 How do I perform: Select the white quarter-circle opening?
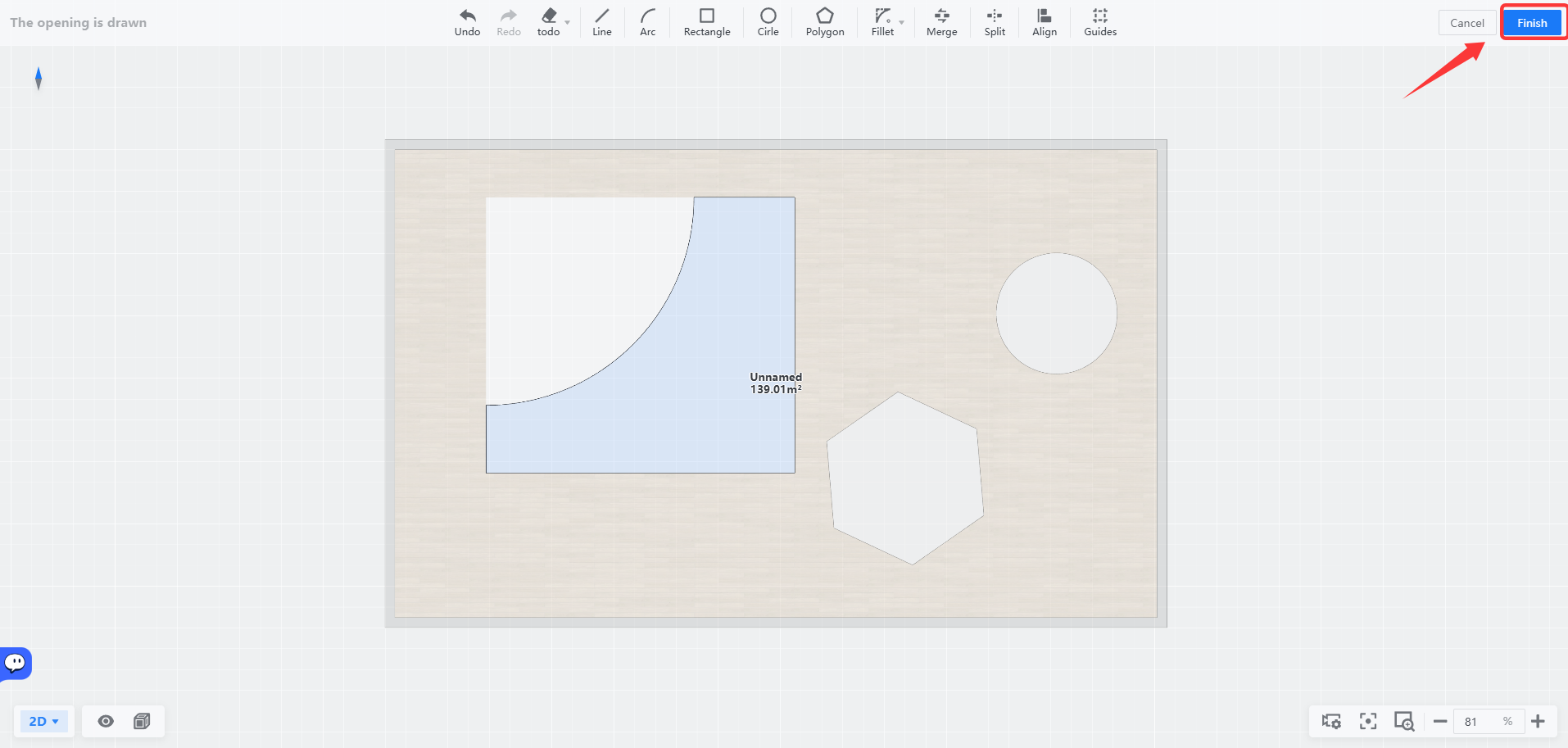pos(573,287)
